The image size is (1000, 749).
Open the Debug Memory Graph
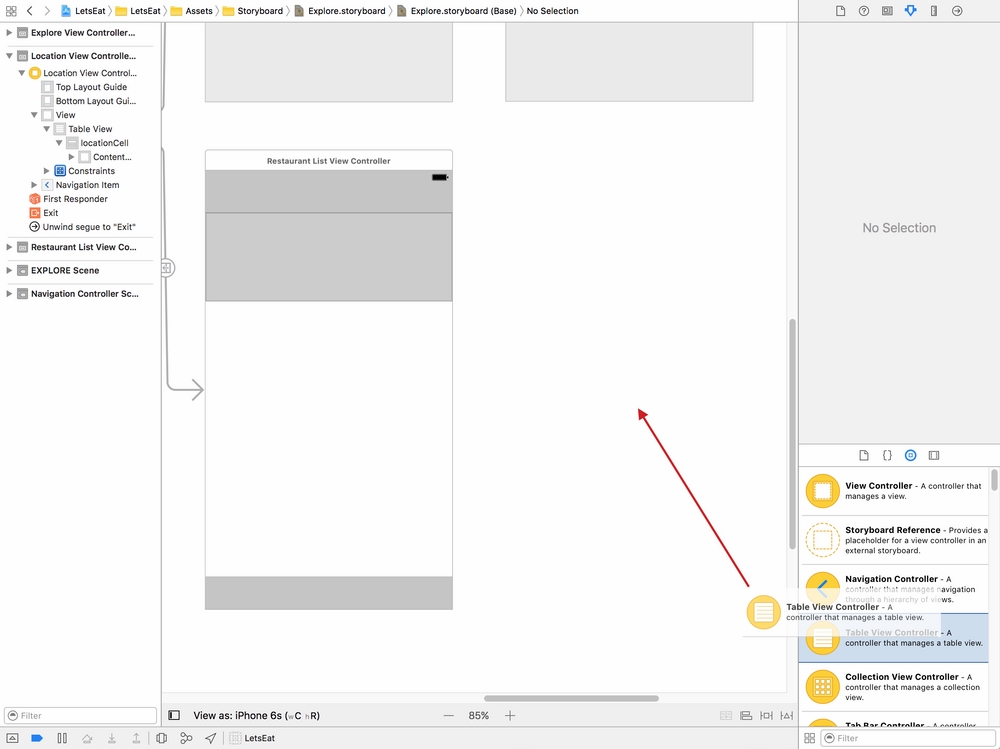tap(186, 738)
